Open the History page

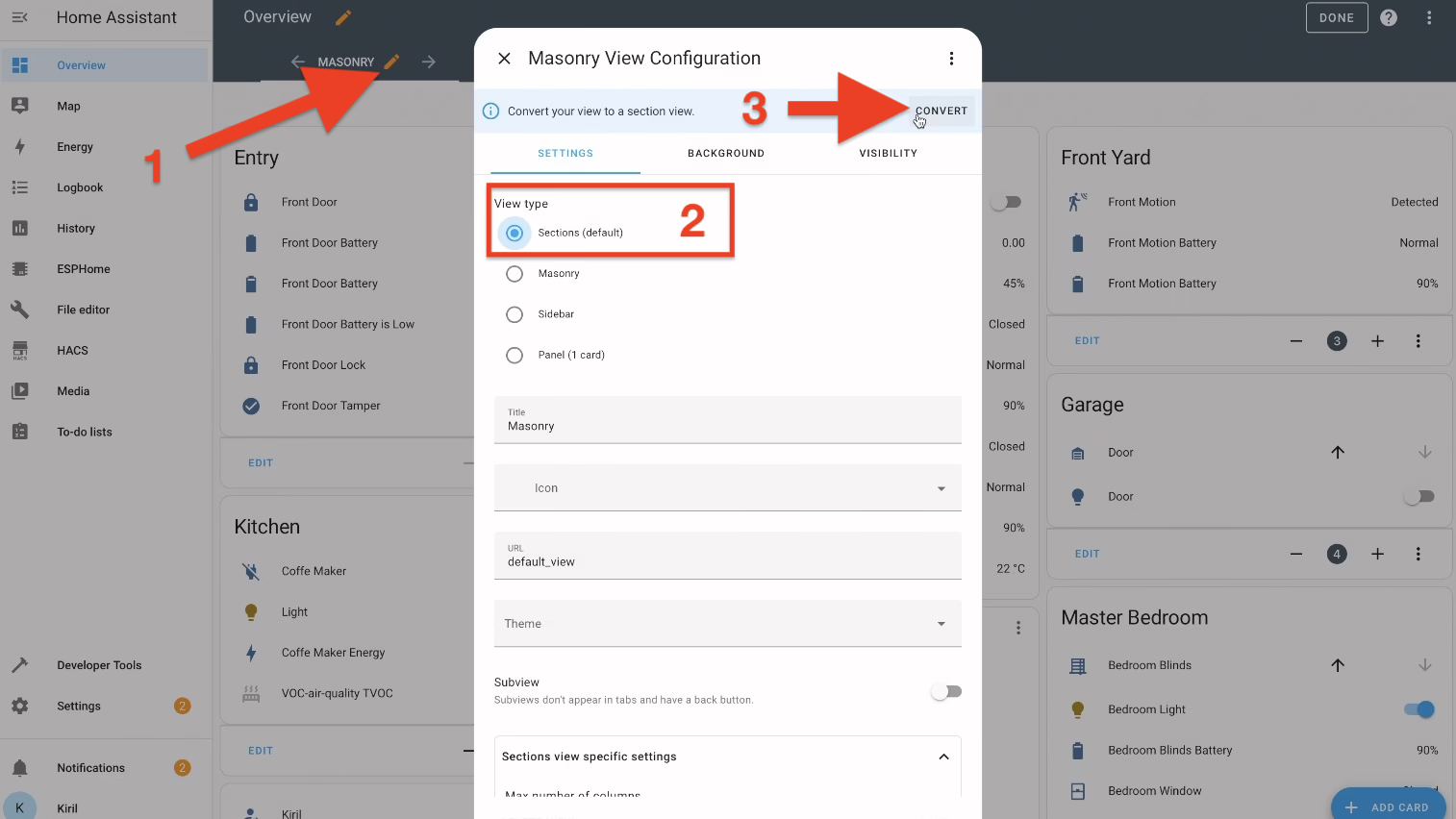(105, 228)
